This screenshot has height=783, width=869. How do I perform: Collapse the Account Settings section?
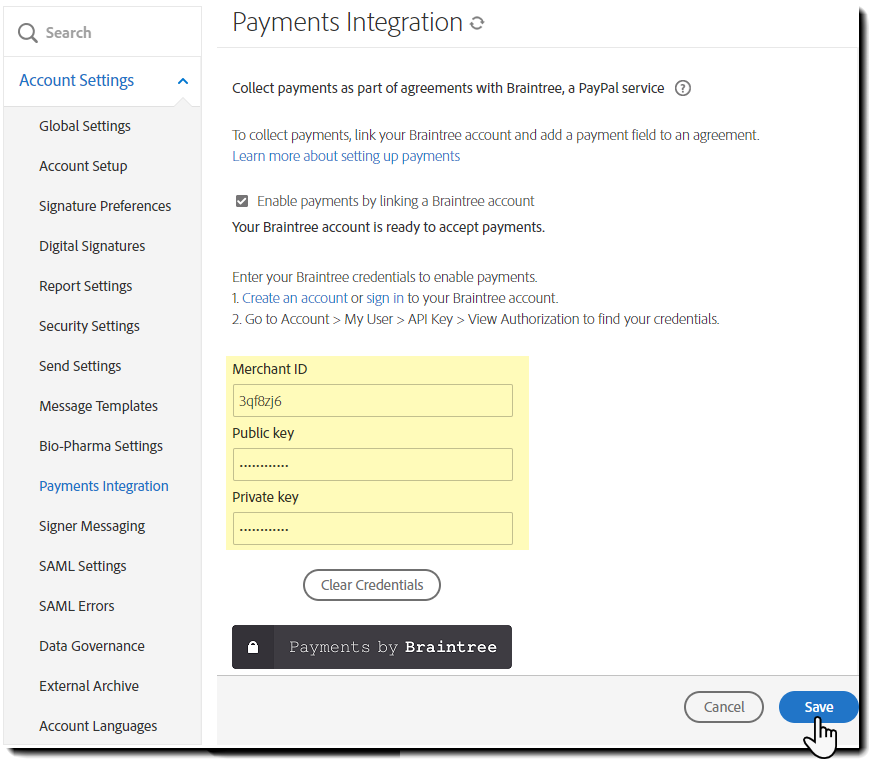coord(182,81)
